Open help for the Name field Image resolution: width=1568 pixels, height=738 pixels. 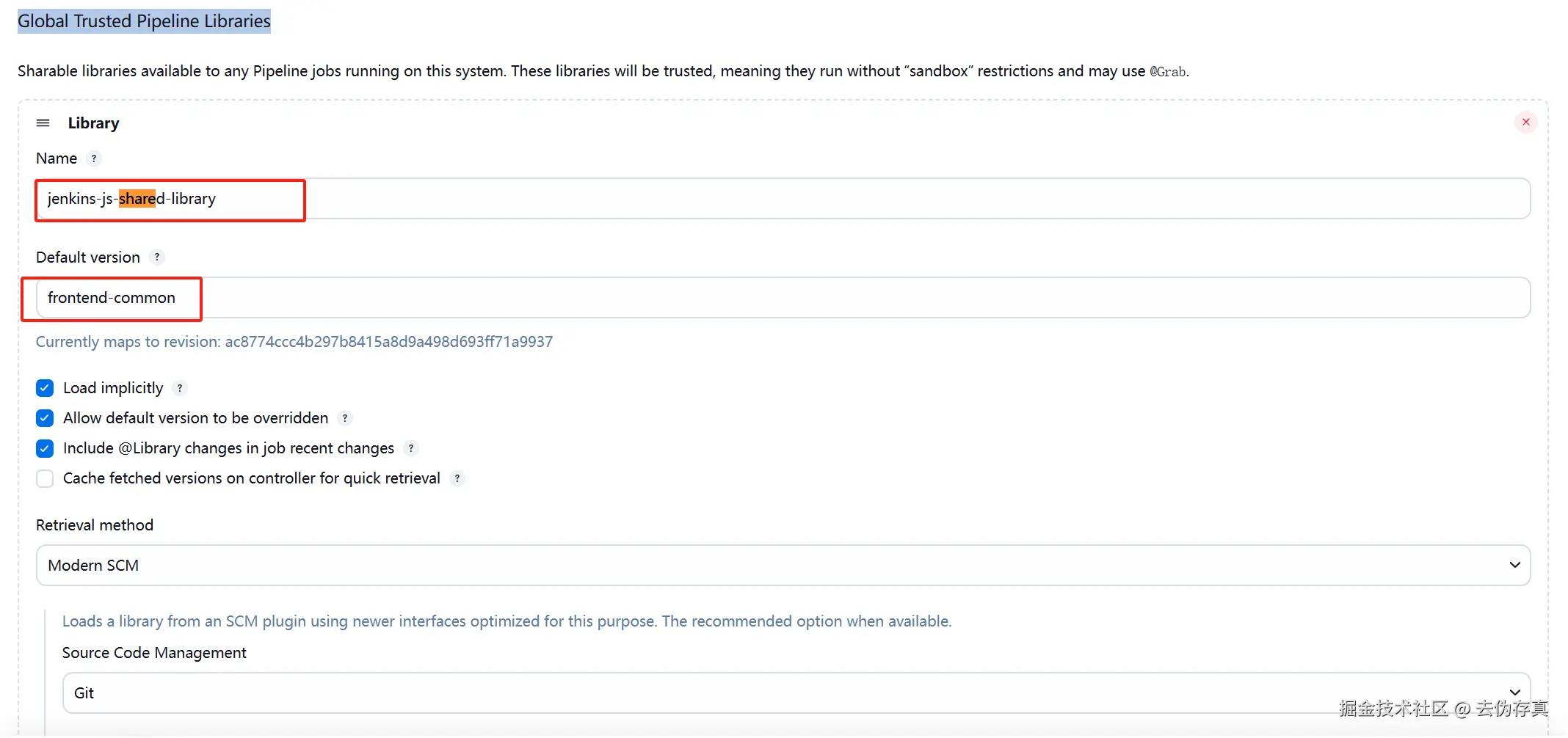[94, 158]
